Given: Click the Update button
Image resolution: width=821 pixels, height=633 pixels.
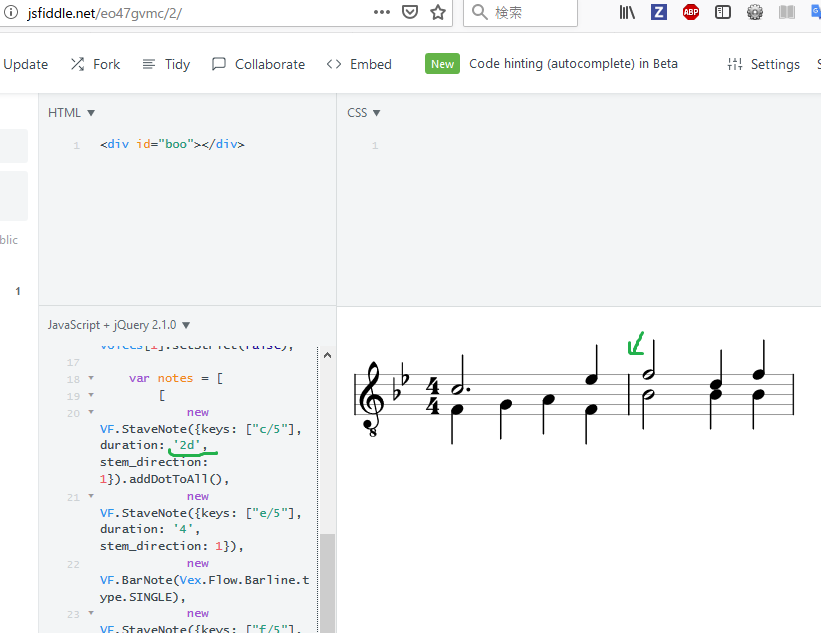Looking at the screenshot, I should tap(25, 64).
